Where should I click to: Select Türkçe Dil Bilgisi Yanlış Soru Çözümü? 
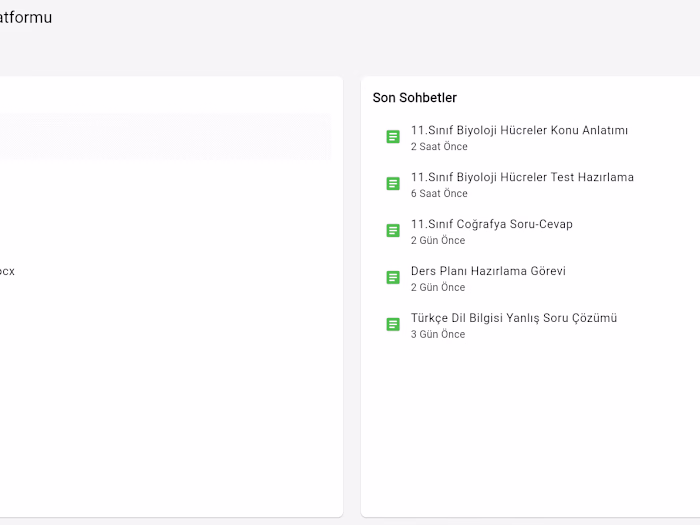pyautogui.click(x=513, y=319)
